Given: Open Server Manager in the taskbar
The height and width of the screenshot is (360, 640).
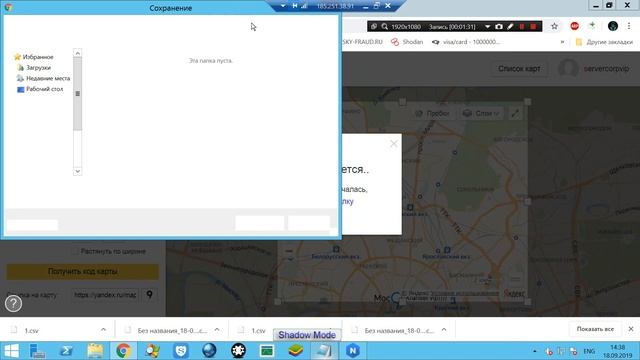Looking at the screenshot, I should coord(38,351).
